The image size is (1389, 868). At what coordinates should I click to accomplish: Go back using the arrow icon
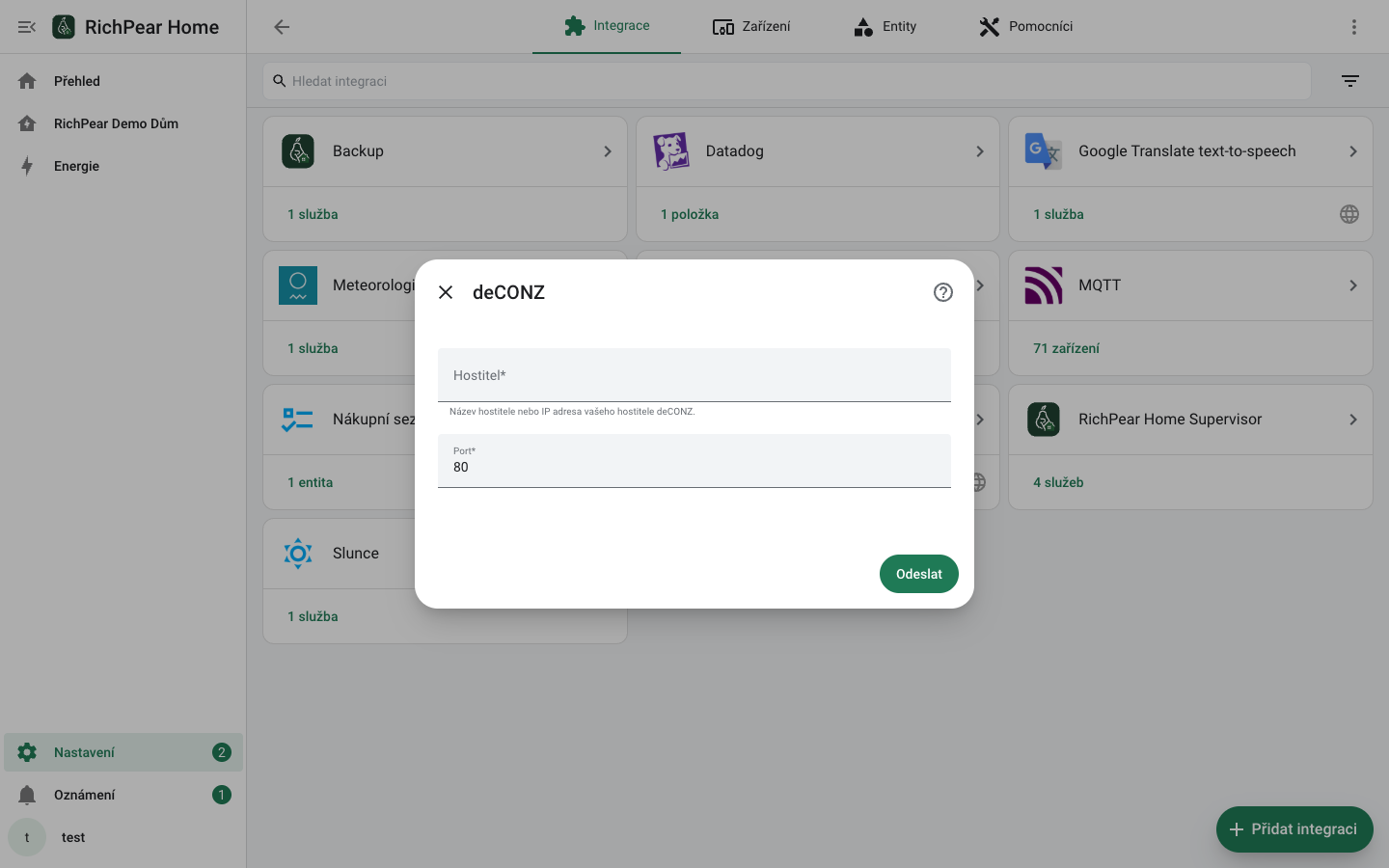coord(282,27)
